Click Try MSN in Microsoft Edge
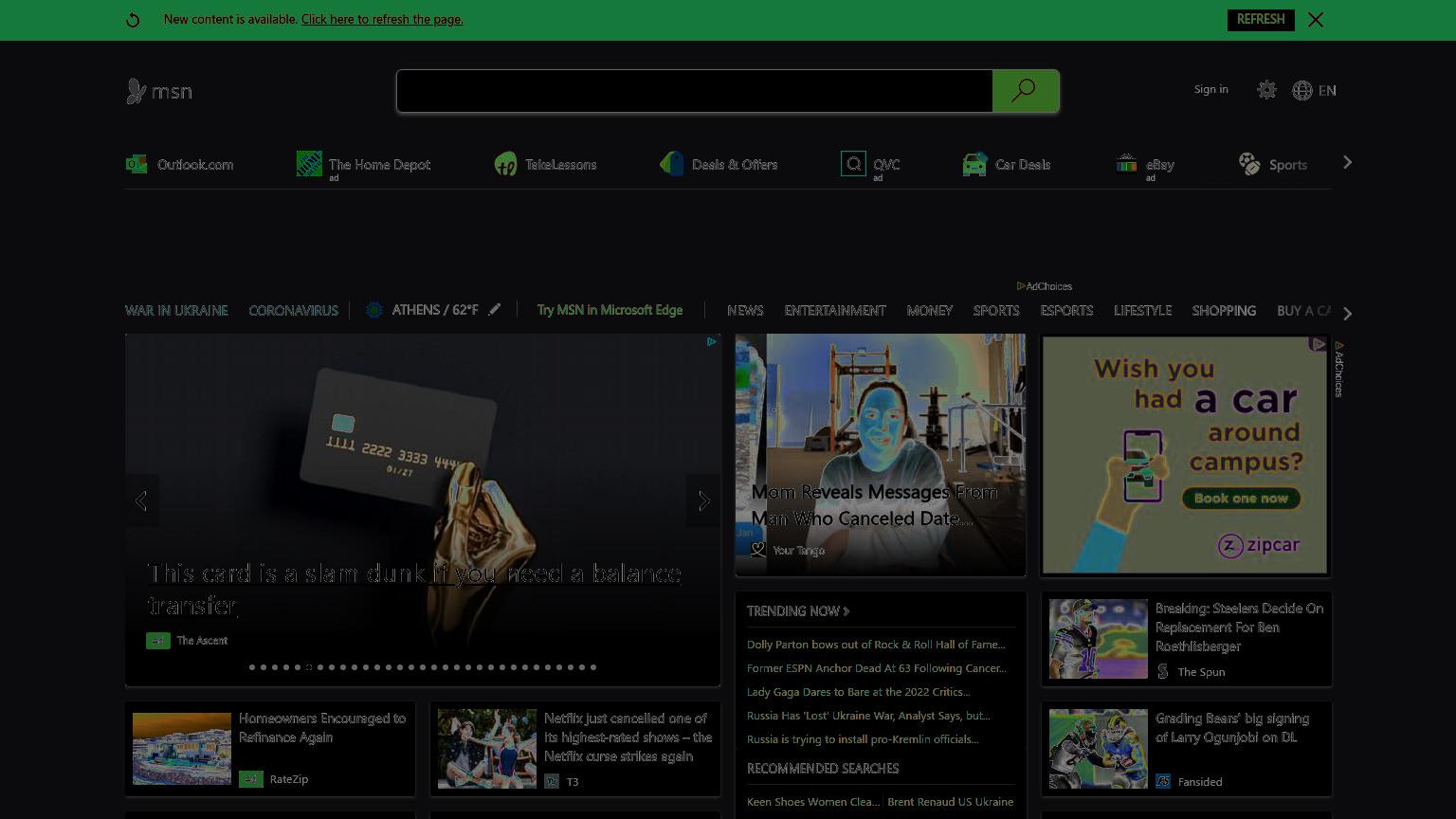The height and width of the screenshot is (819, 1456). (610, 310)
